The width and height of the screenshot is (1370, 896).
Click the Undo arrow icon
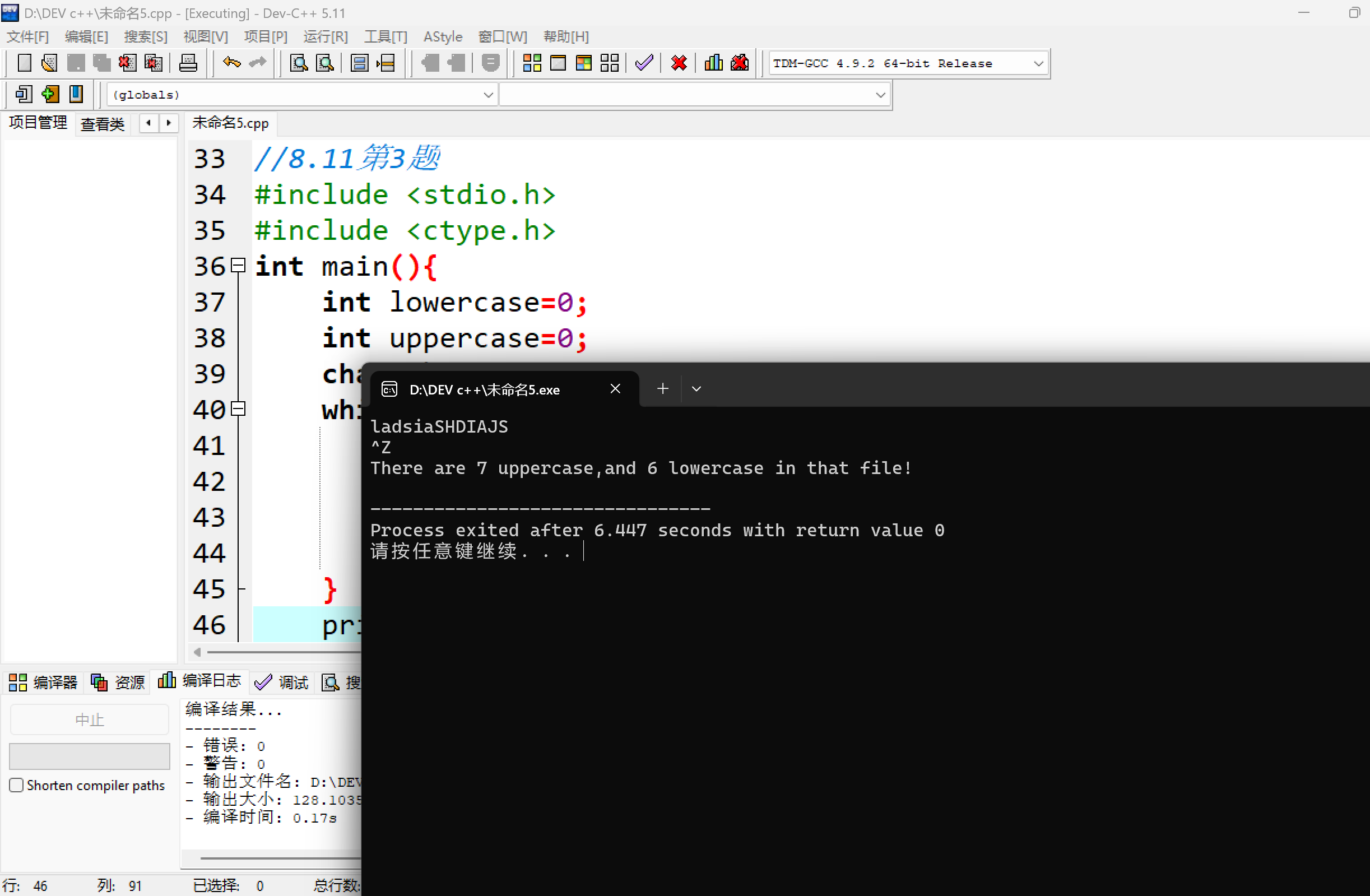click(231, 62)
